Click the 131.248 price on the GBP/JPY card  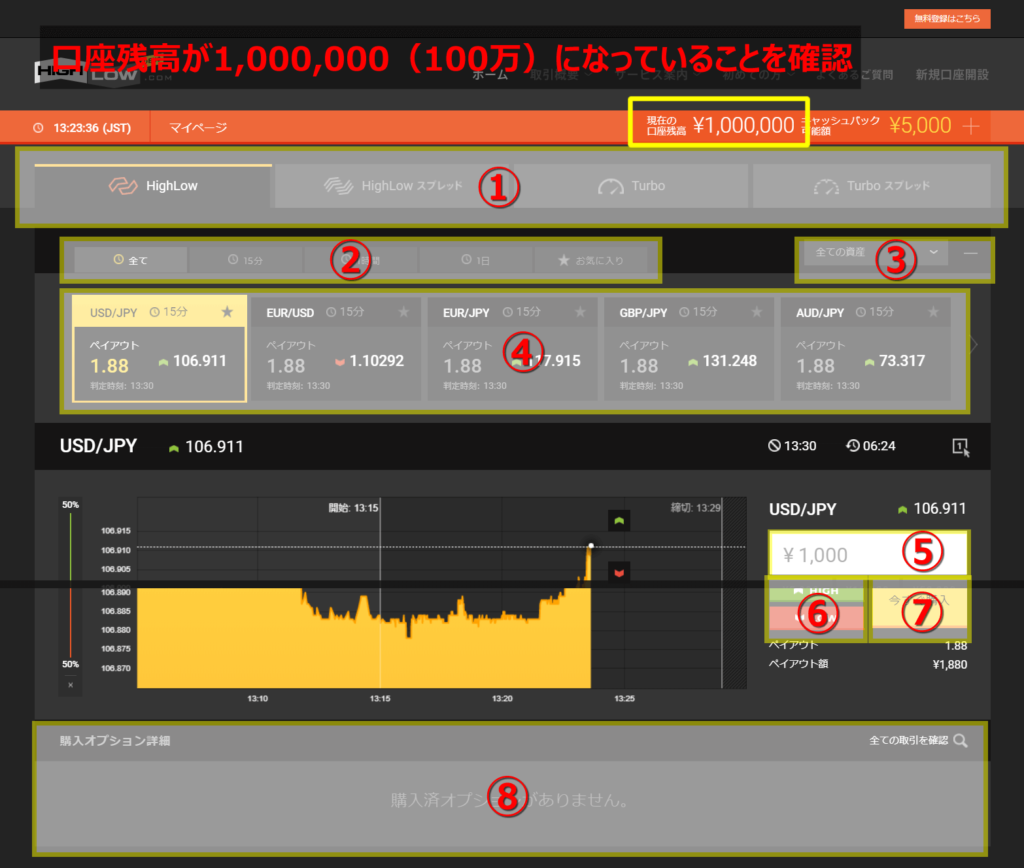729,361
